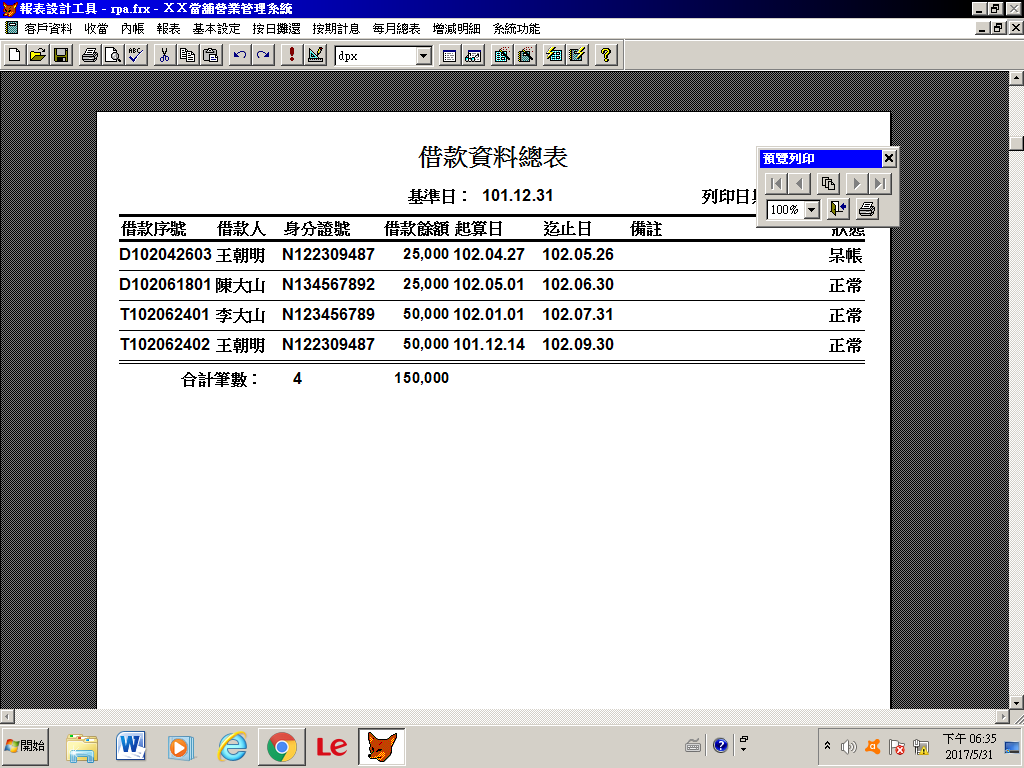Viewport: 1024px width, 768px height.
Task: Click the 開始 Start button
Action: point(25,746)
